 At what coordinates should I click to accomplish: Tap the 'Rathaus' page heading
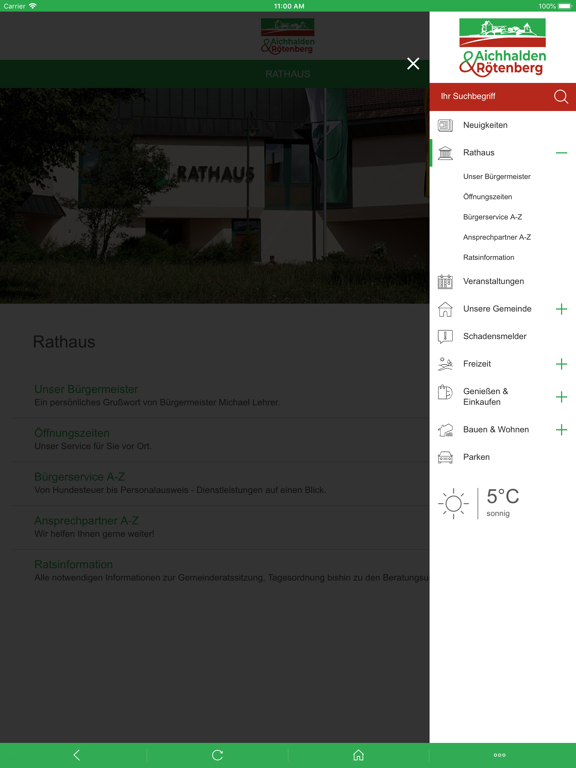coord(64,342)
